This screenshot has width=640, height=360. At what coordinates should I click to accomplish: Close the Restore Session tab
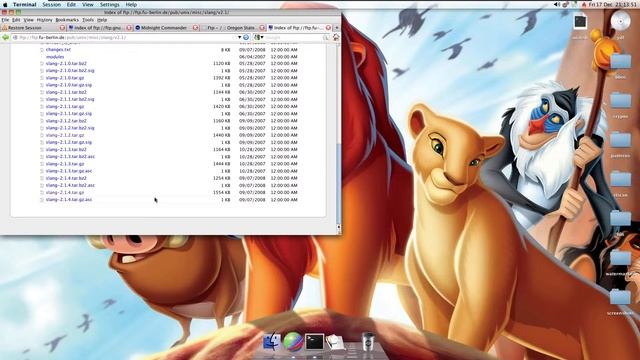tap(62, 28)
